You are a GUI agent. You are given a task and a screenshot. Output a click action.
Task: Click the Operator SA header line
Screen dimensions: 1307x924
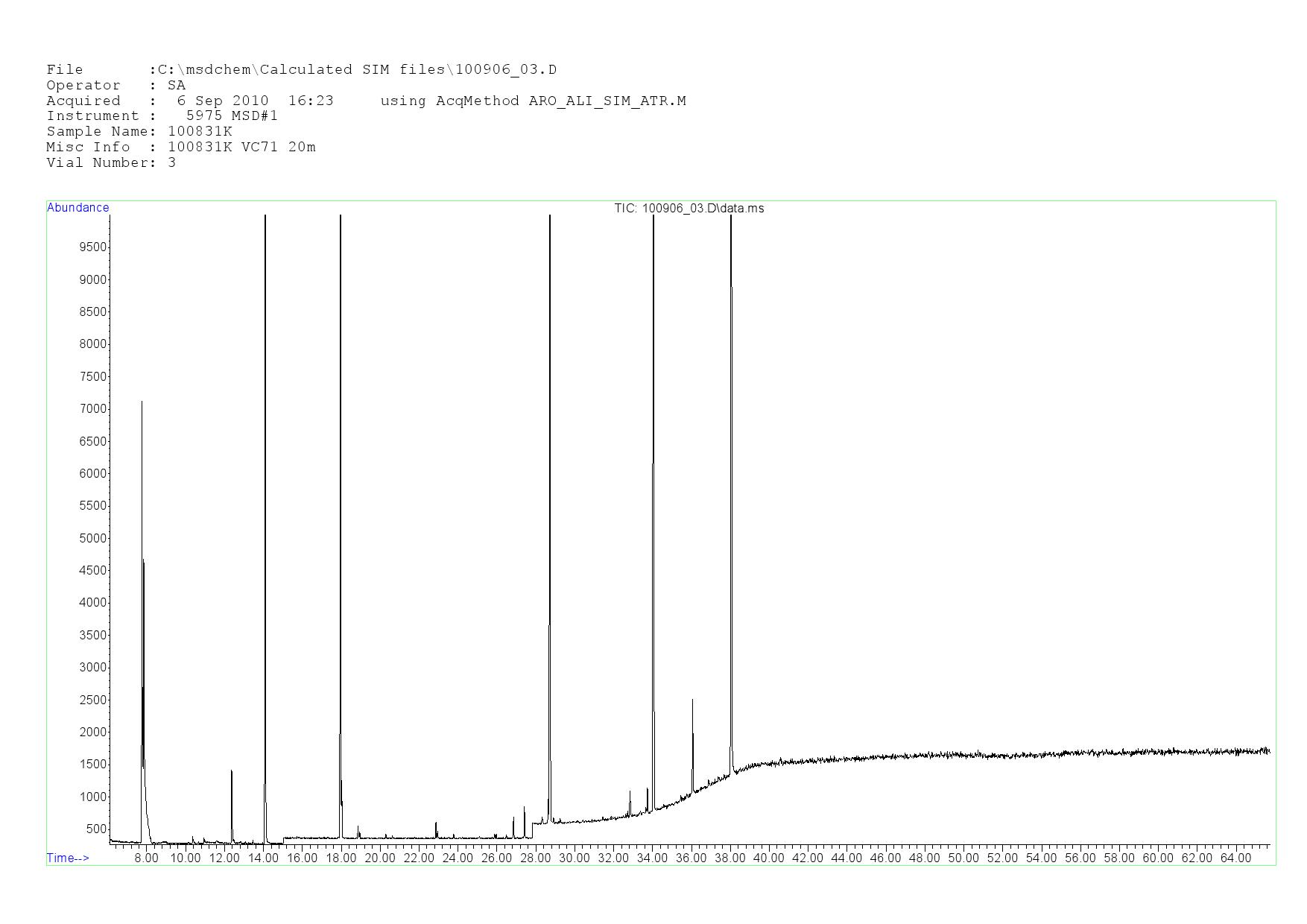(x=115, y=86)
